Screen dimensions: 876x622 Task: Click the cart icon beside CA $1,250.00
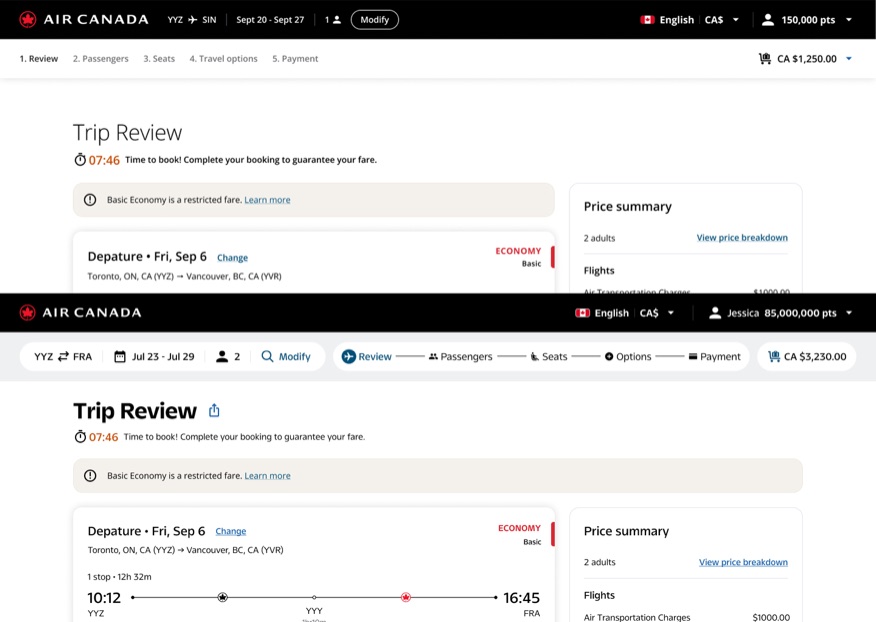pyautogui.click(x=765, y=59)
